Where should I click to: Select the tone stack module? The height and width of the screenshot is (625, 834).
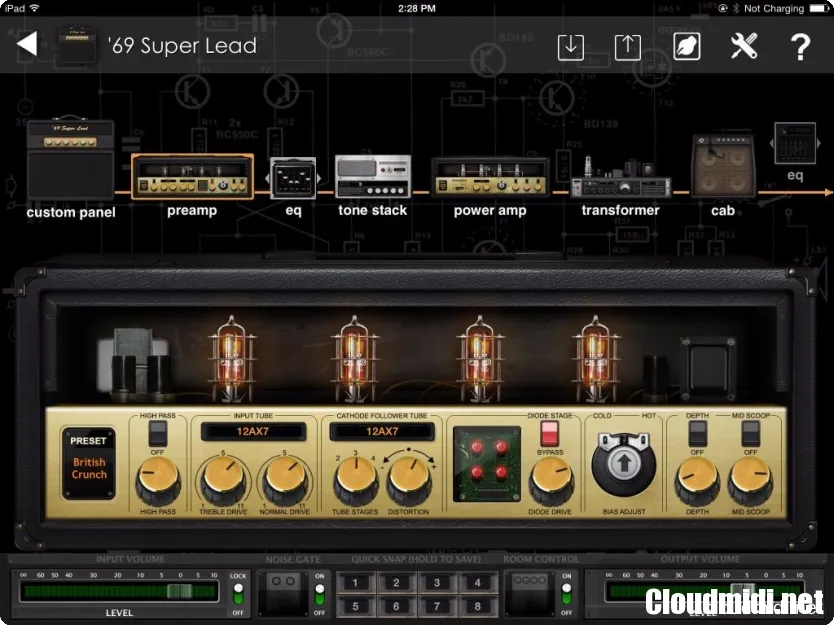point(372,177)
